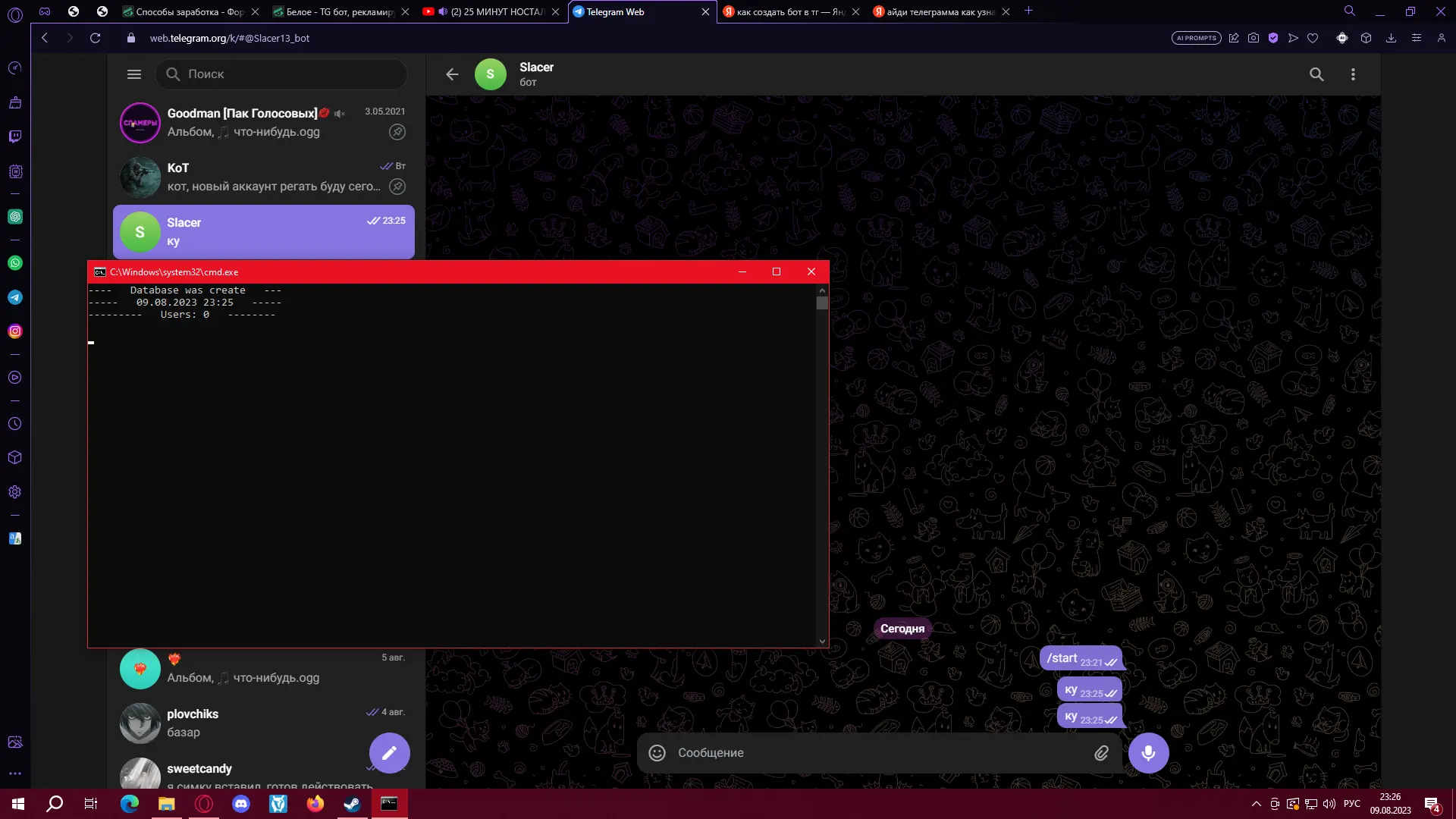Take a snapshot with camera icon

click(1254, 38)
